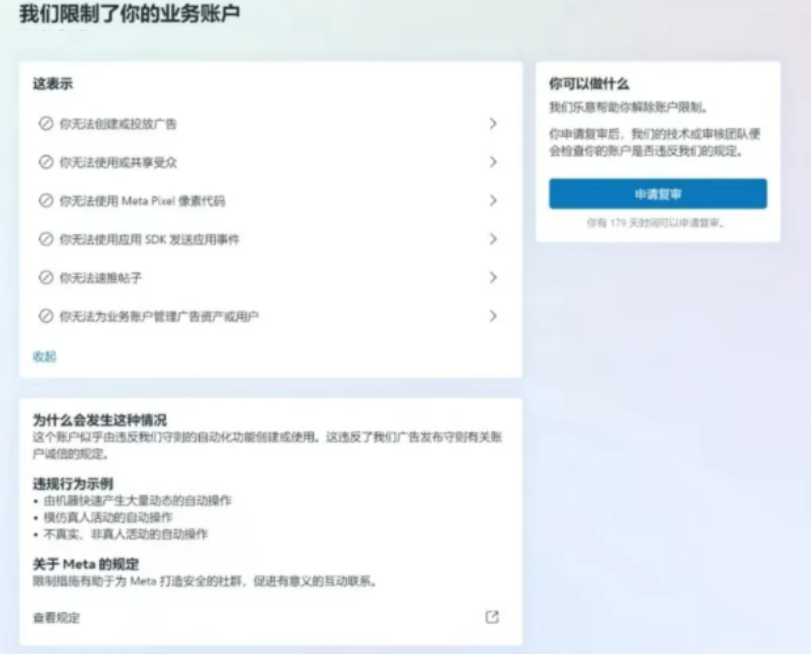Click the prohibition icon beside Meta Pixel 像素代码
Screen dimensions: 811x654
tap(45, 201)
